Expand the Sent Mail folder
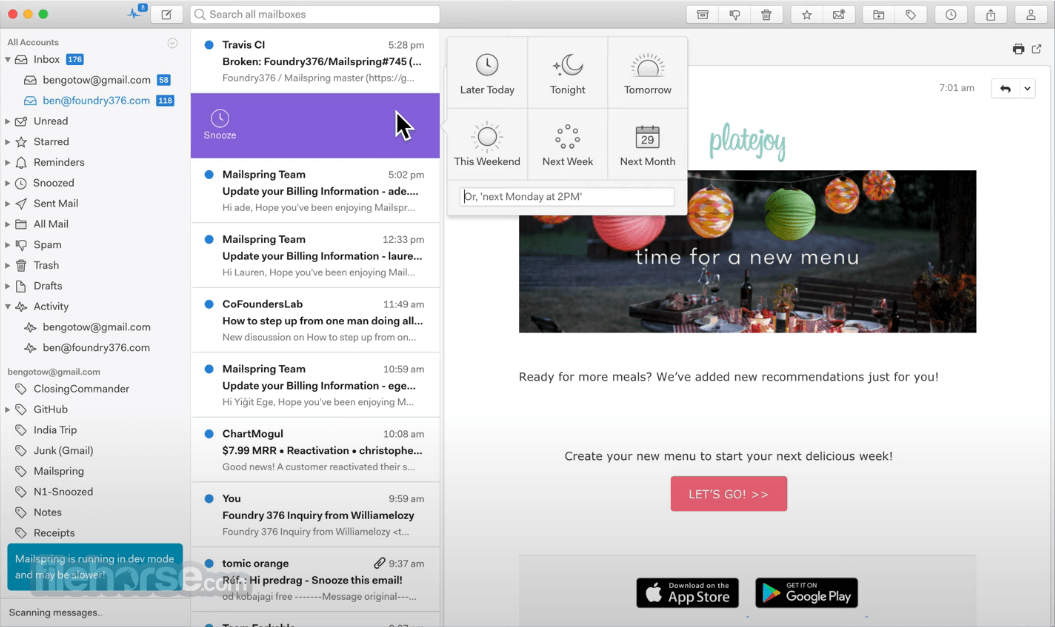Image resolution: width=1055 pixels, height=627 pixels. (x=8, y=204)
